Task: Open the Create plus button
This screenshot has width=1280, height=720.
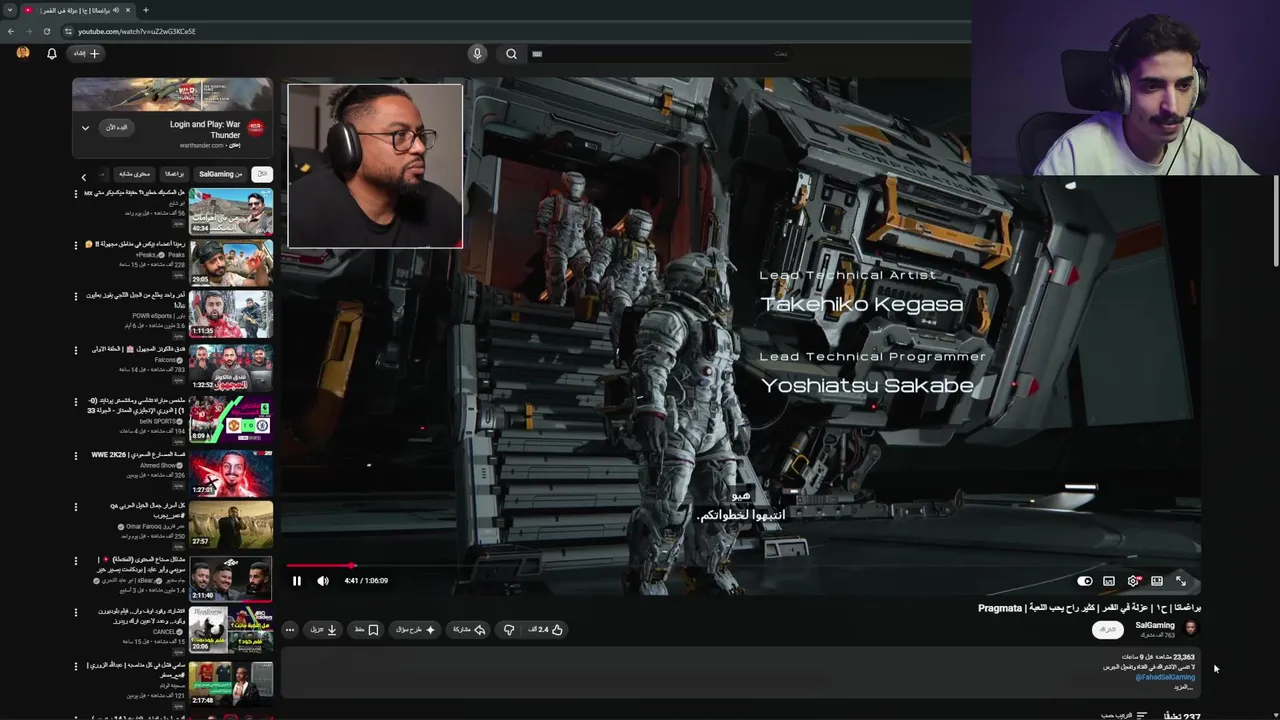Action: coord(87,54)
